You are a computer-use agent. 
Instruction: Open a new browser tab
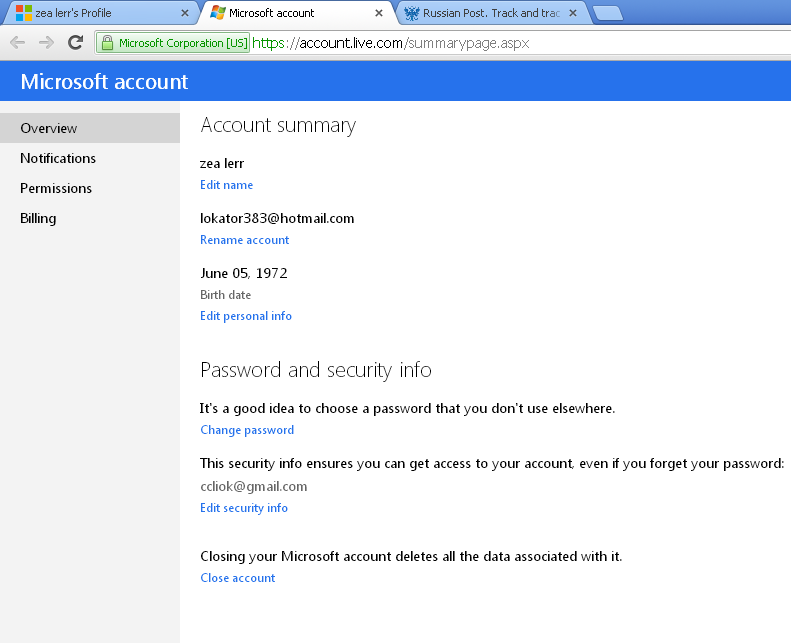click(x=608, y=14)
